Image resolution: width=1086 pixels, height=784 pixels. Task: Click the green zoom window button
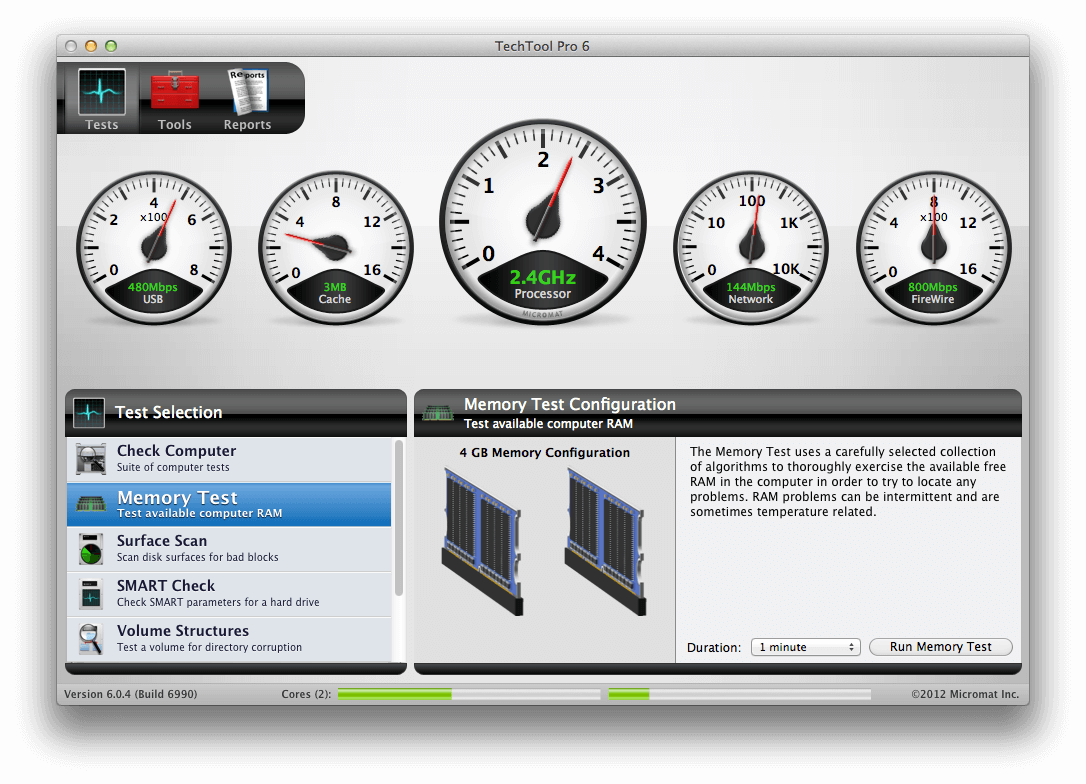pyautogui.click(x=111, y=46)
